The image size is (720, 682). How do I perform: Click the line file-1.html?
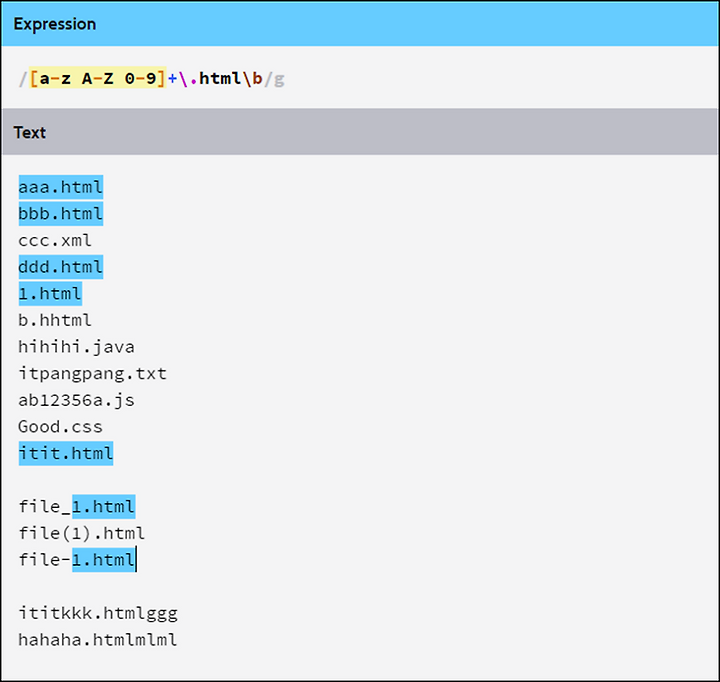[77, 560]
